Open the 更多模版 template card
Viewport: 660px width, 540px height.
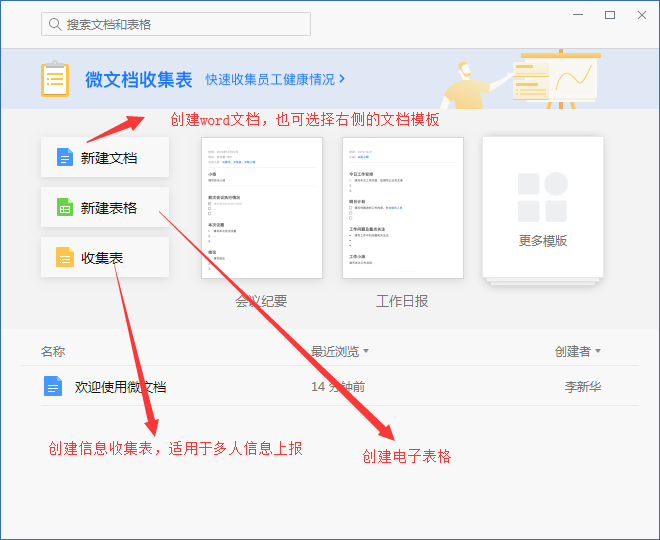coord(543,208)
